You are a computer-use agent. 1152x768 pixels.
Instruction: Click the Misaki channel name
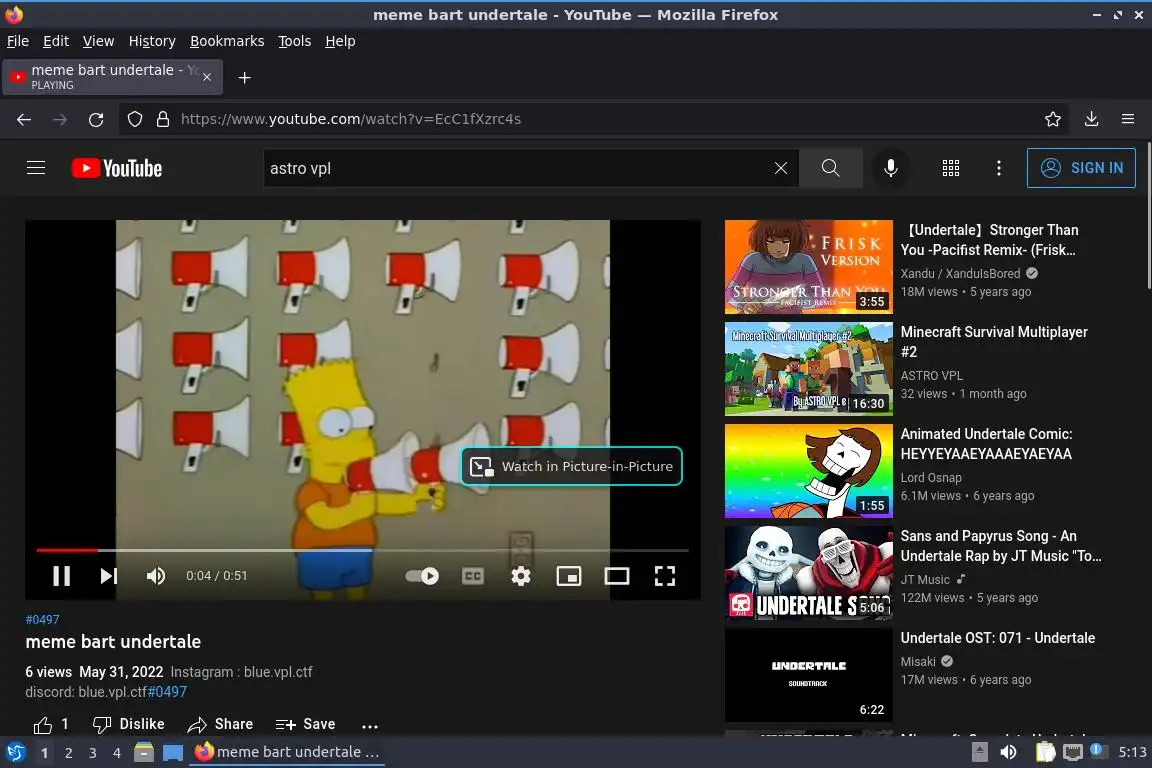tap(918, 661)
